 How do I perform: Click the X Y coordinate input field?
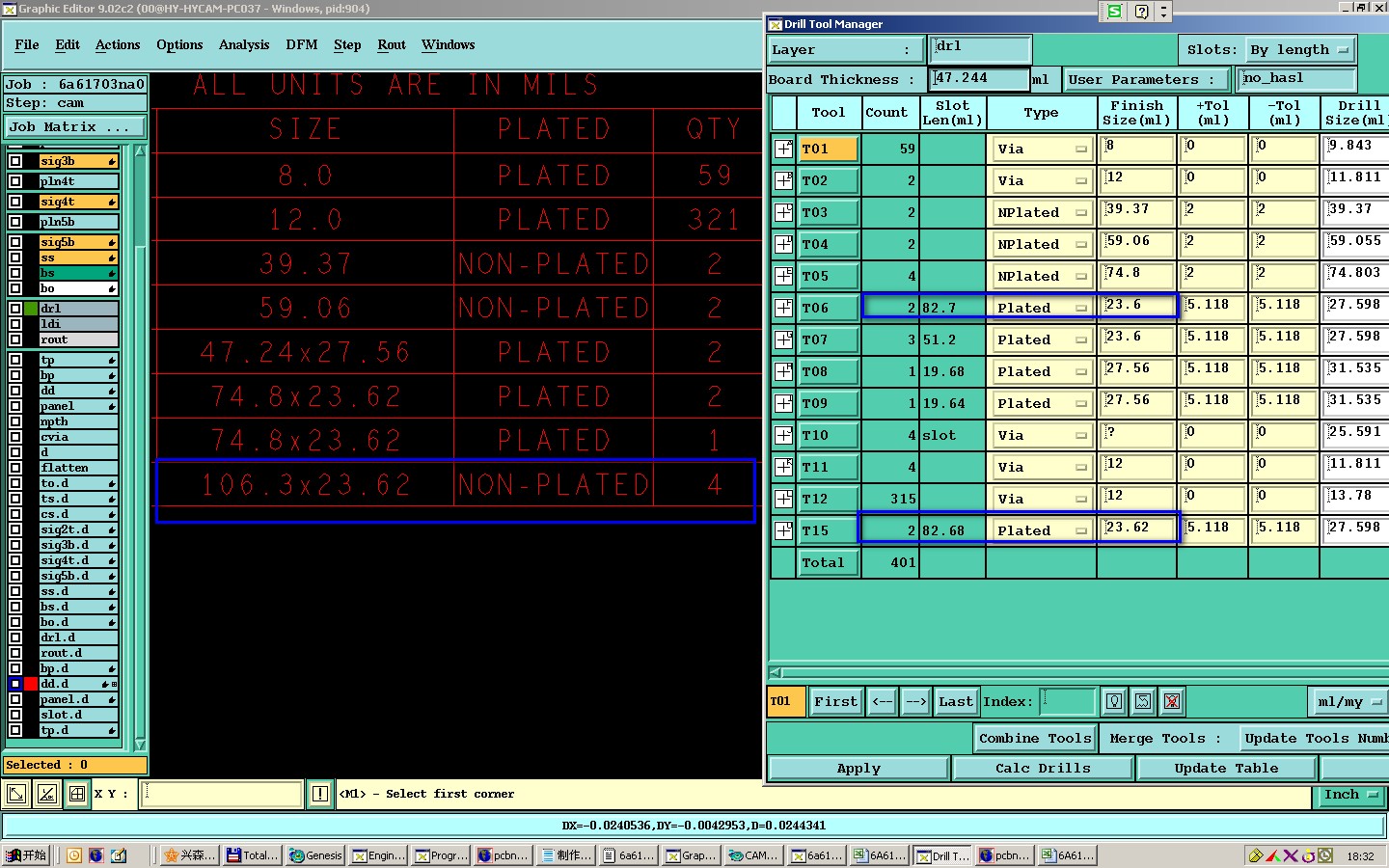point(222,794)
